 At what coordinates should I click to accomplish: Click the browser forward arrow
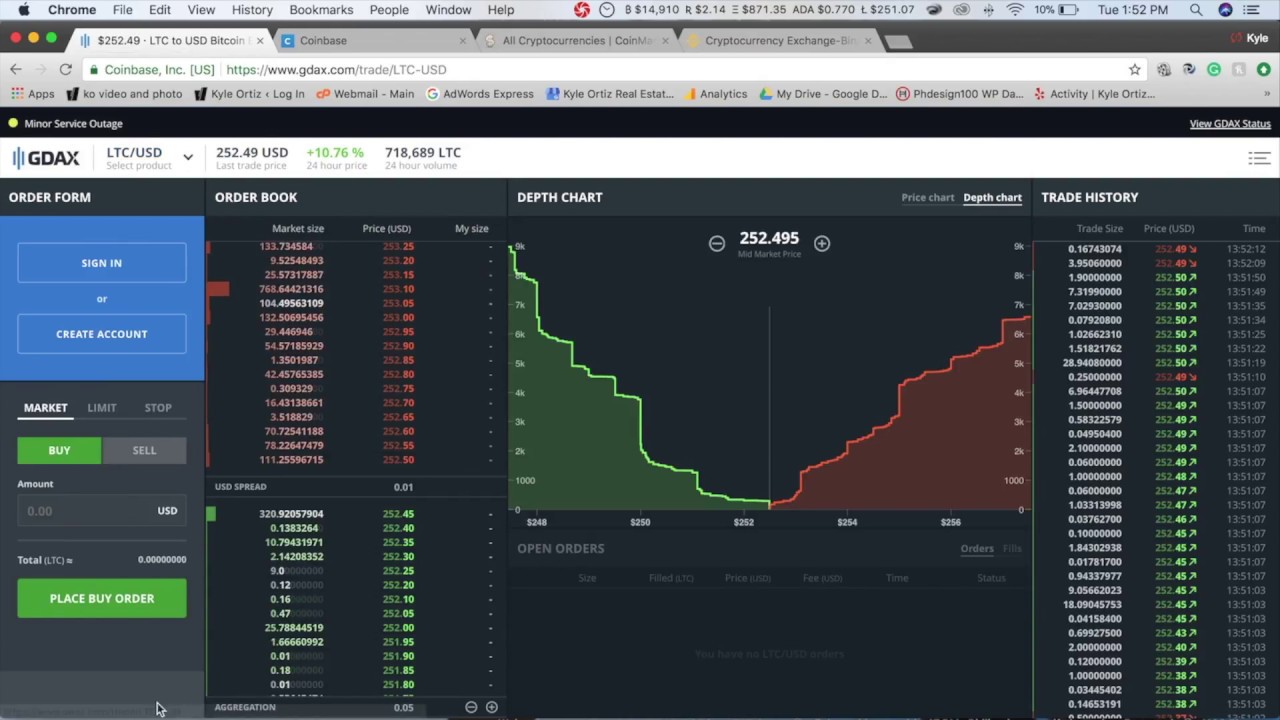pyautogui.click(x=40, y=69)
